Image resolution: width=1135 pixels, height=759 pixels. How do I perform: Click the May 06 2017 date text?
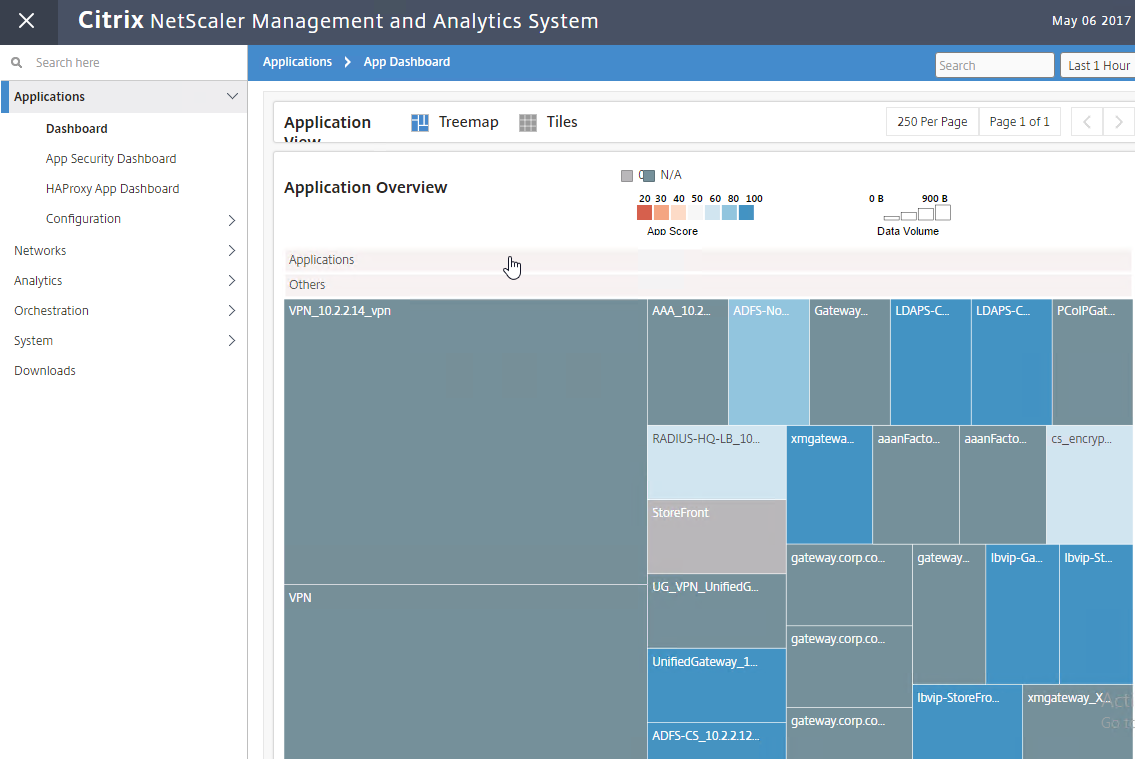click(x=1092, y=21)
